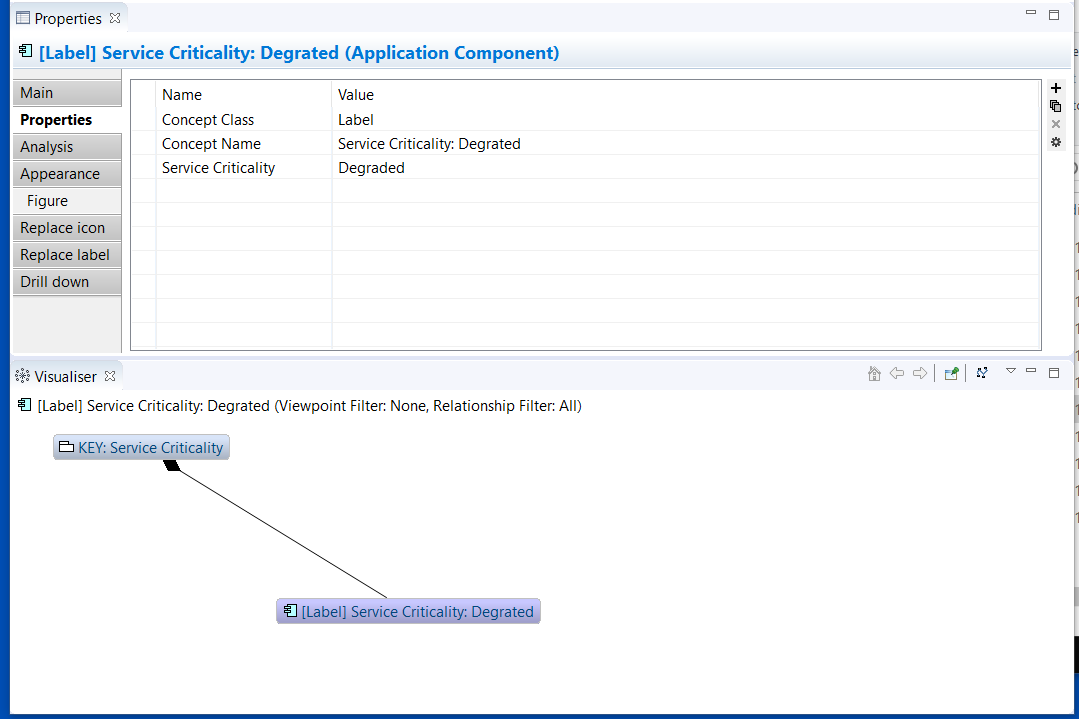Open property settings via the gear icon

(x=1055, y=143)
